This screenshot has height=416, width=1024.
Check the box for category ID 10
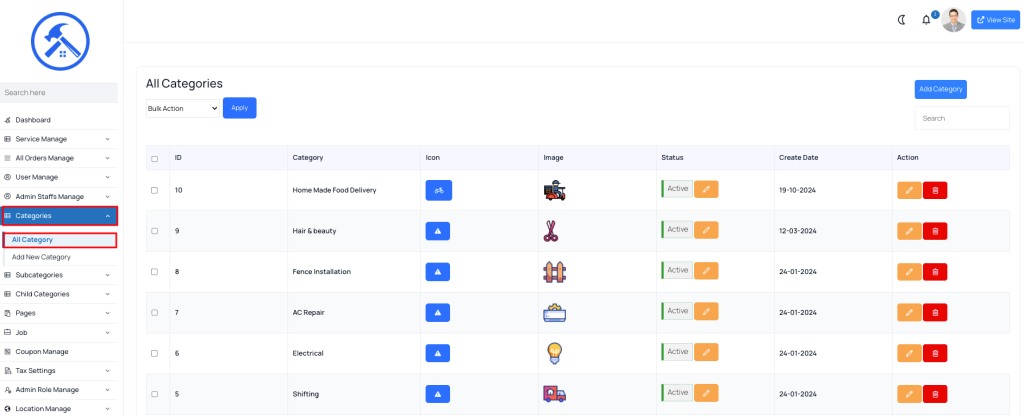click(154, 191)
